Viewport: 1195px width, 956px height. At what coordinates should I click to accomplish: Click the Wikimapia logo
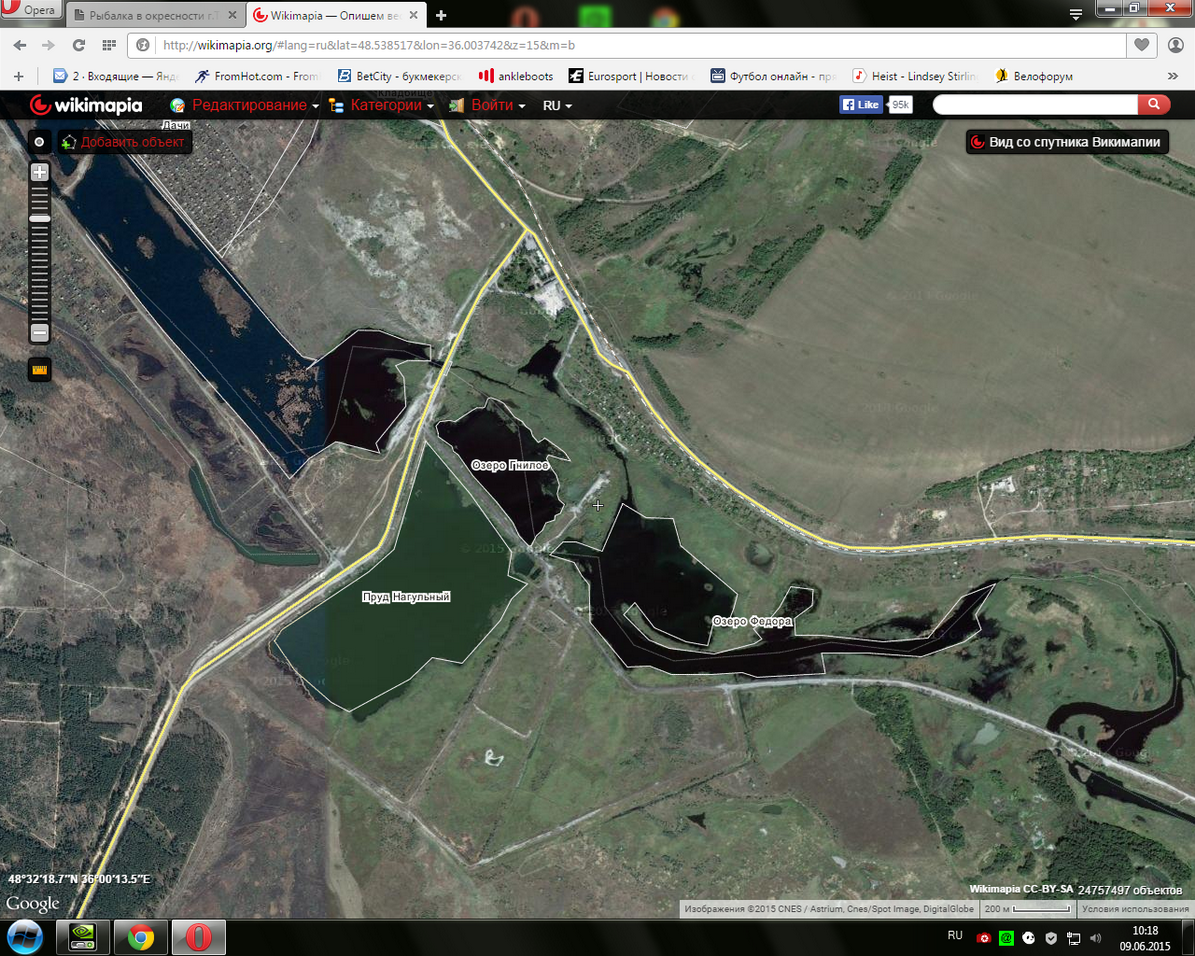[x=86, y=105]
